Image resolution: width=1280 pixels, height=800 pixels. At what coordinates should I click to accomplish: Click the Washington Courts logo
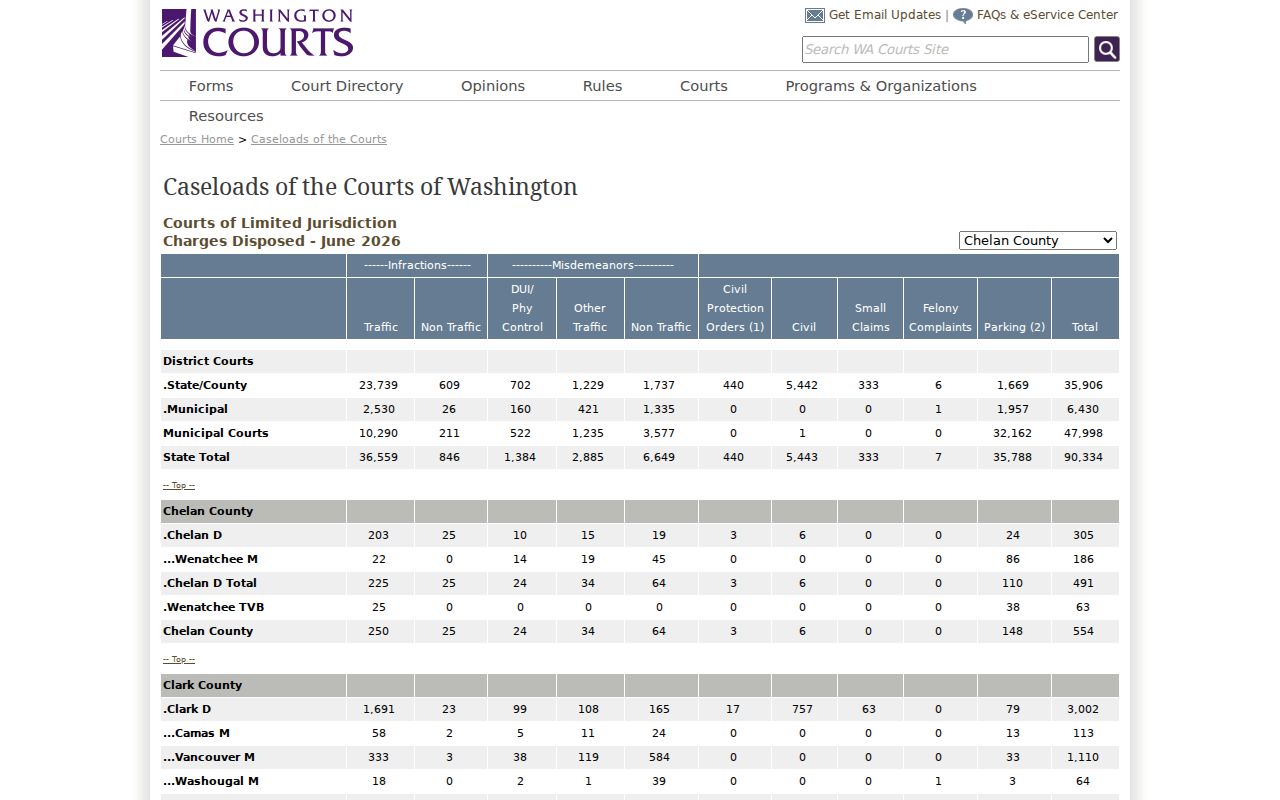pyautogui.click(x=257, y=33)
